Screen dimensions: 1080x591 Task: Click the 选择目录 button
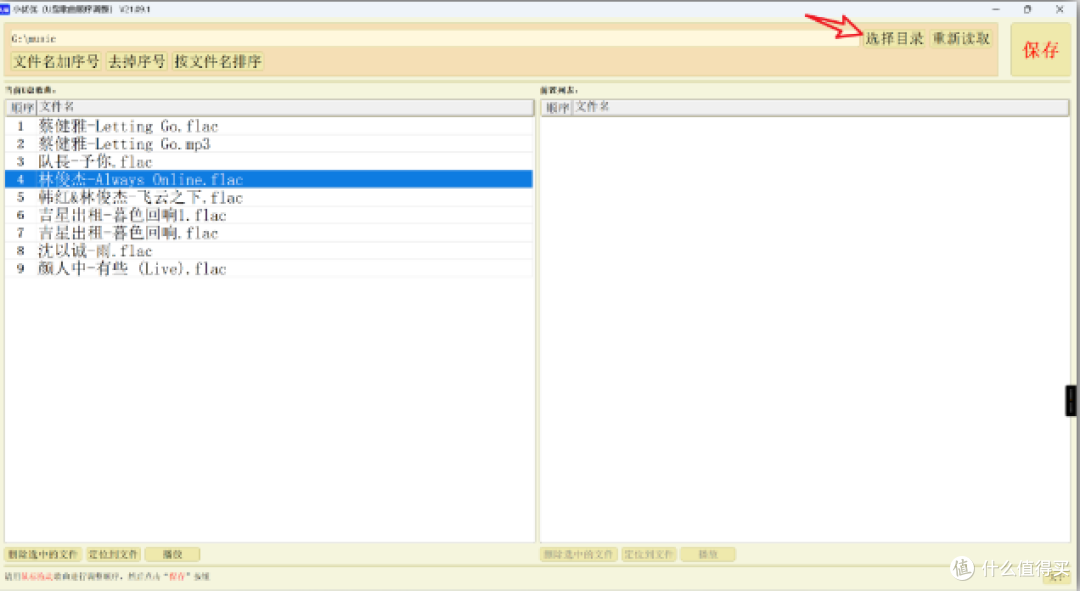coord(894,39)
